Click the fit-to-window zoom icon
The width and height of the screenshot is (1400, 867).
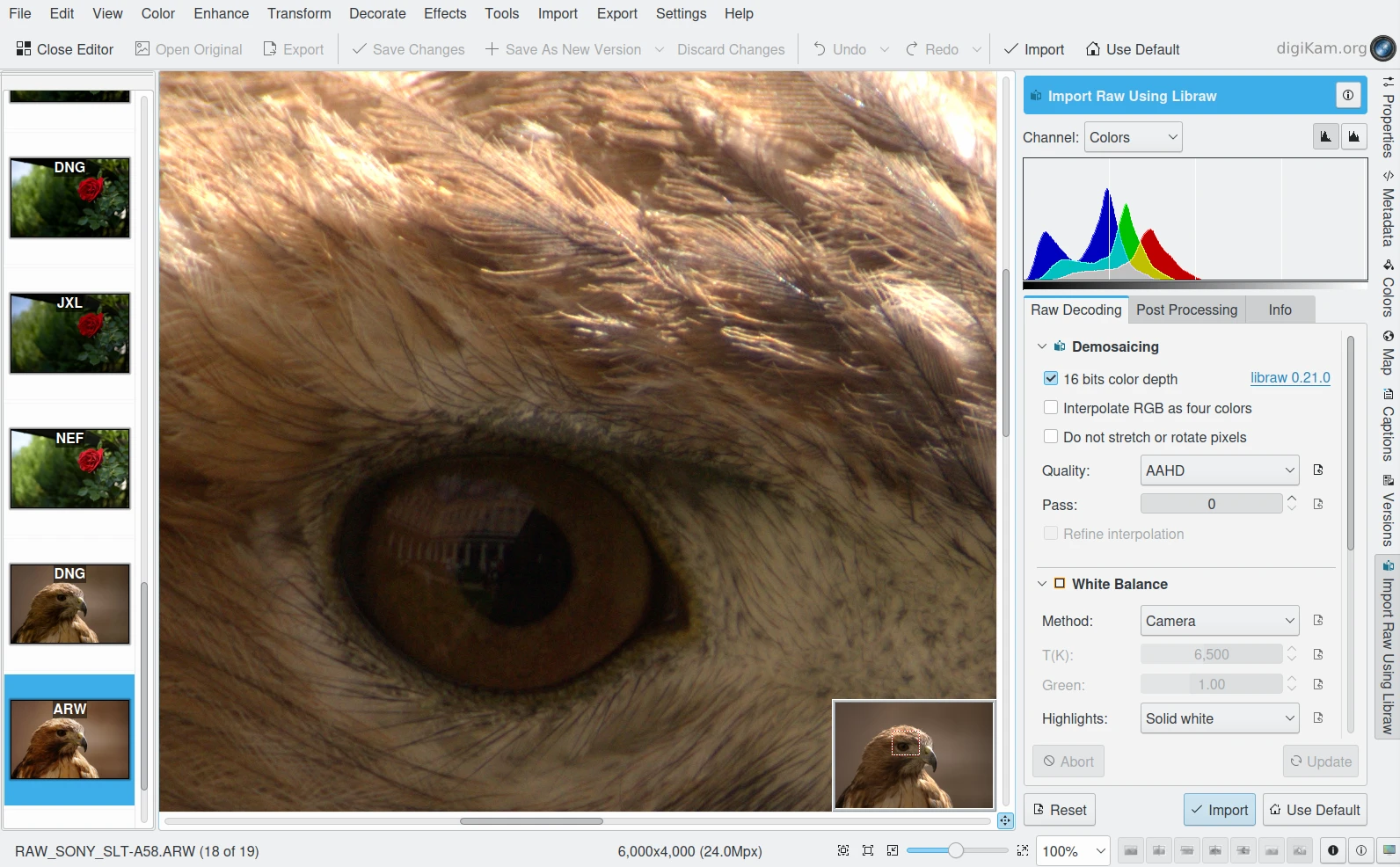click(868, 850)
